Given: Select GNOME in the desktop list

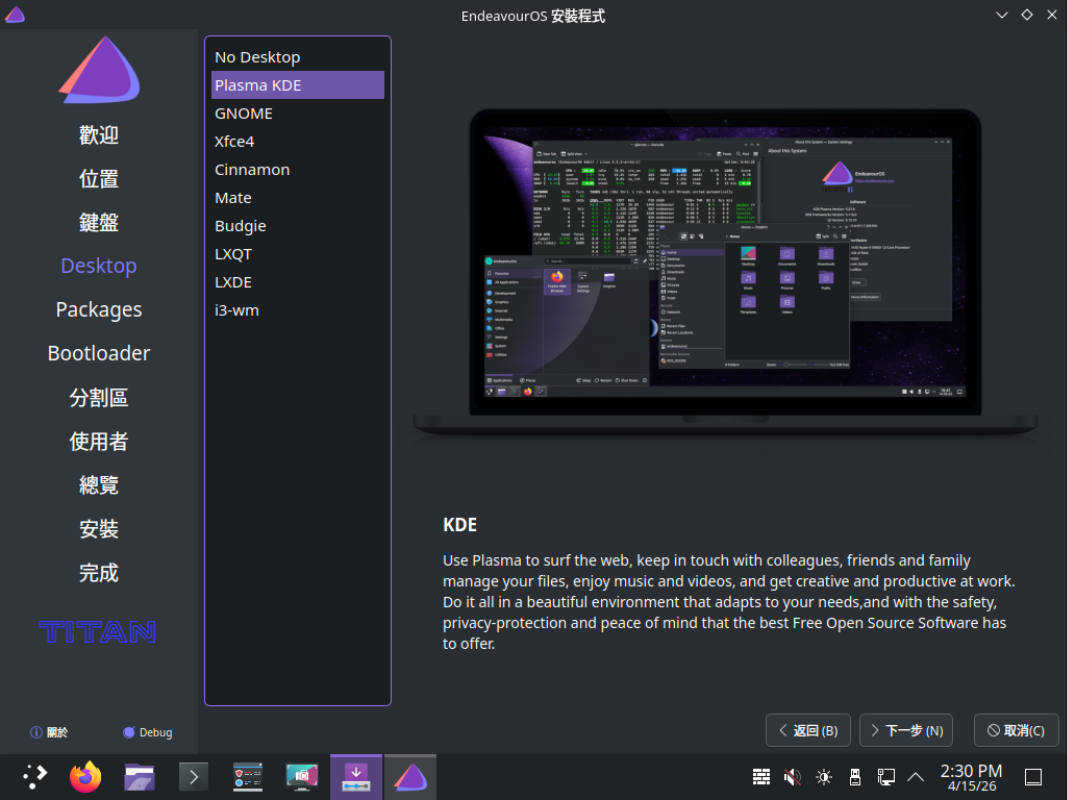Looking at the screenshot, I should (x=243, y=113).
